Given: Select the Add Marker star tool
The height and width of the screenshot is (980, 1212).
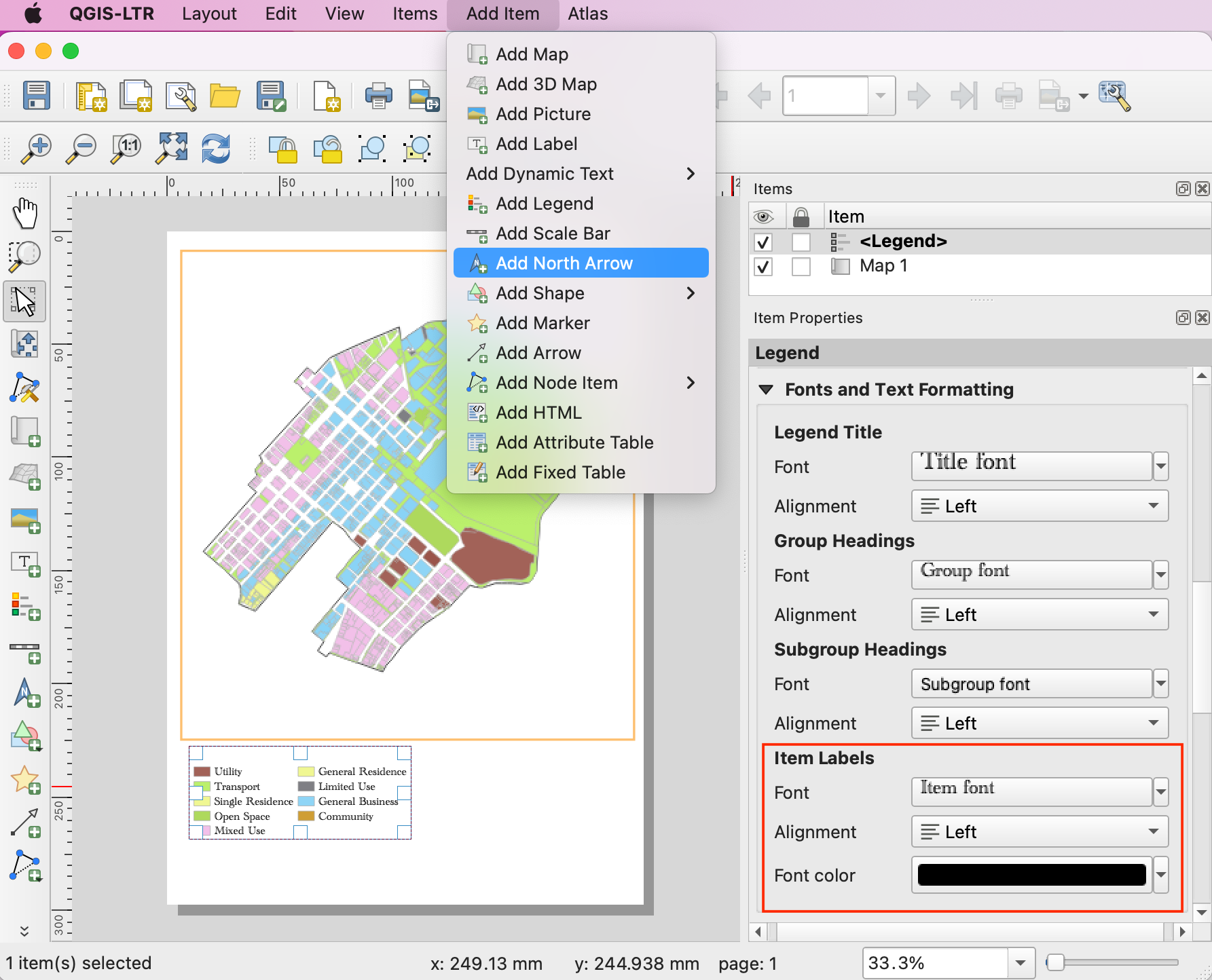Looking at the screenshot, I should point(25,780).
